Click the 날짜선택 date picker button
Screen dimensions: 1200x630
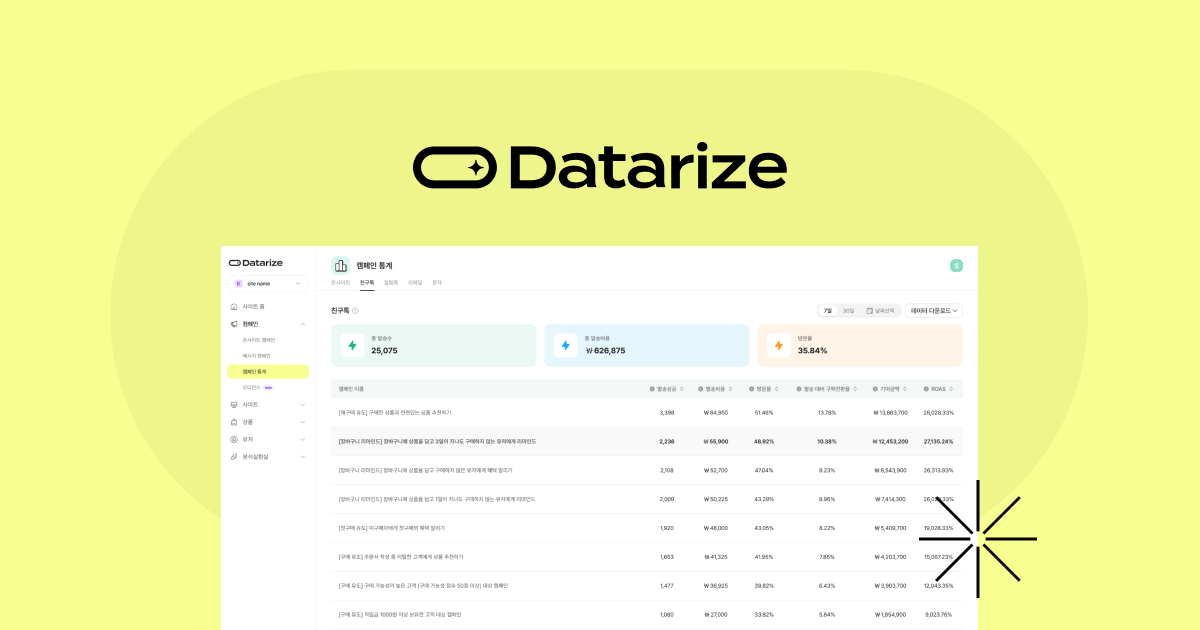coord(882,311)
